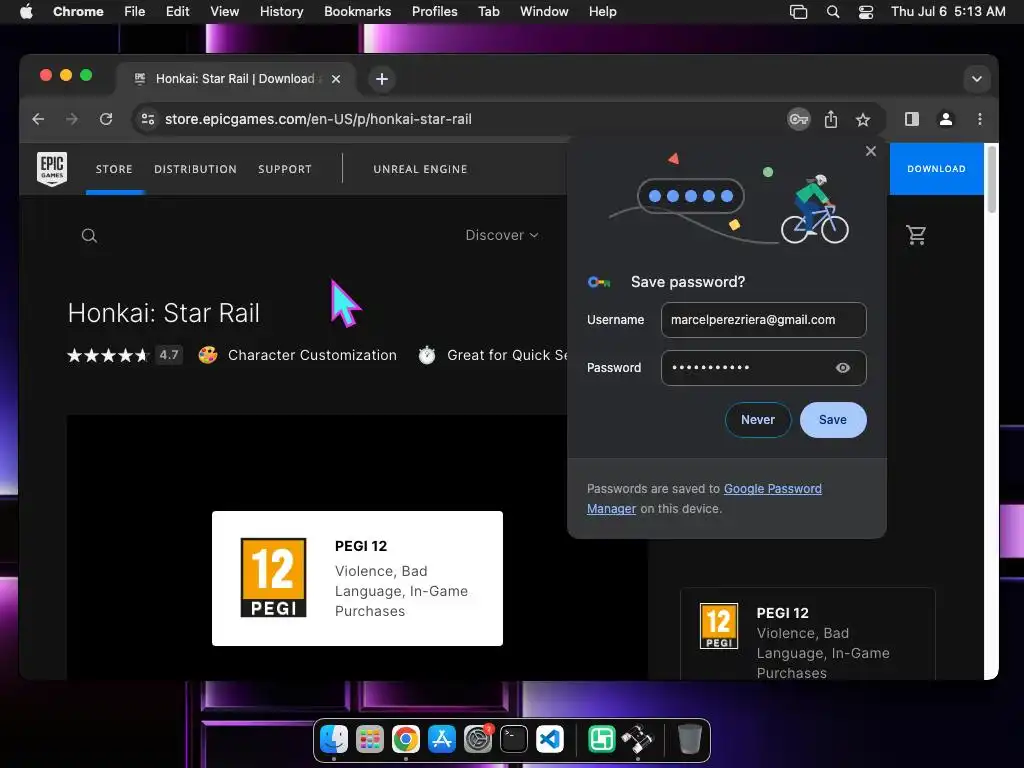Click the clock in the menu bar
The height and width of the screenshot is (768, 1024).
[x=948, y=12]
